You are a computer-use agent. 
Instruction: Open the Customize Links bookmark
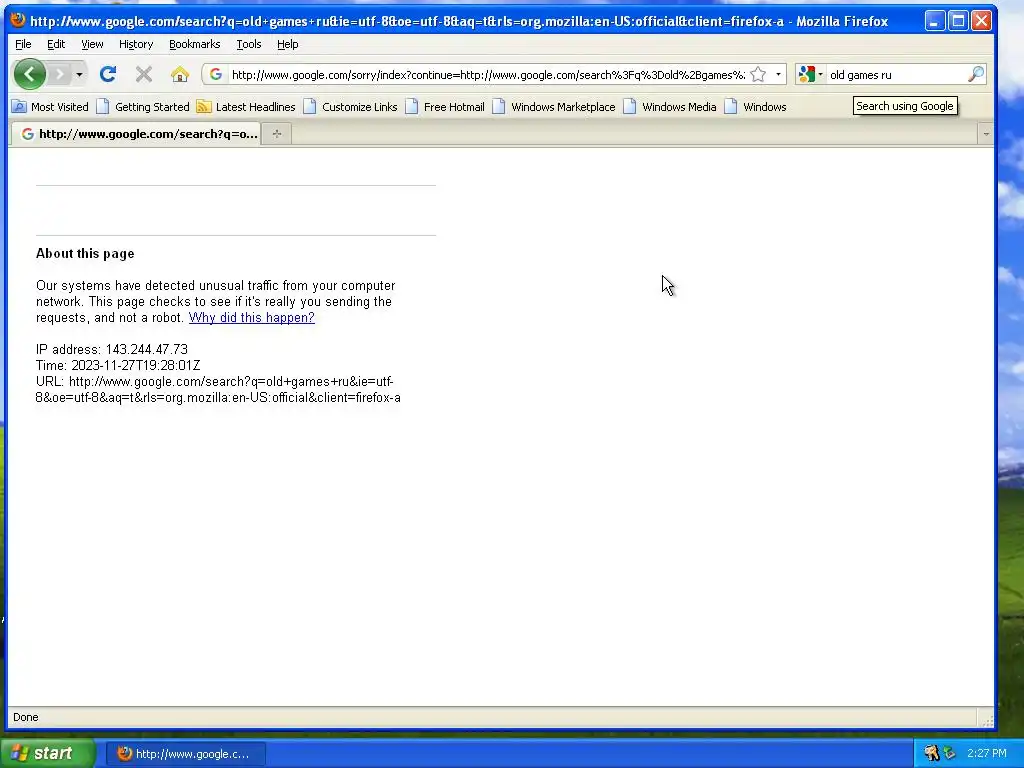(351, 106)
